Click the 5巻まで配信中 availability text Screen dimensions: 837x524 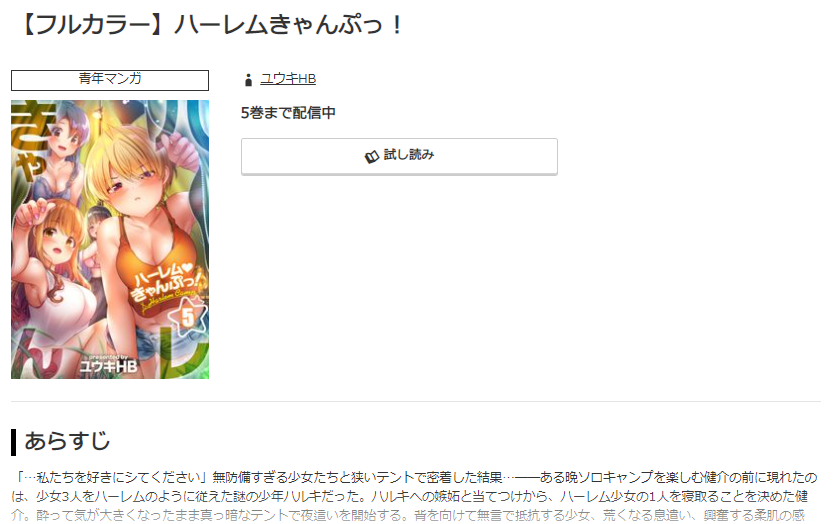288,113
